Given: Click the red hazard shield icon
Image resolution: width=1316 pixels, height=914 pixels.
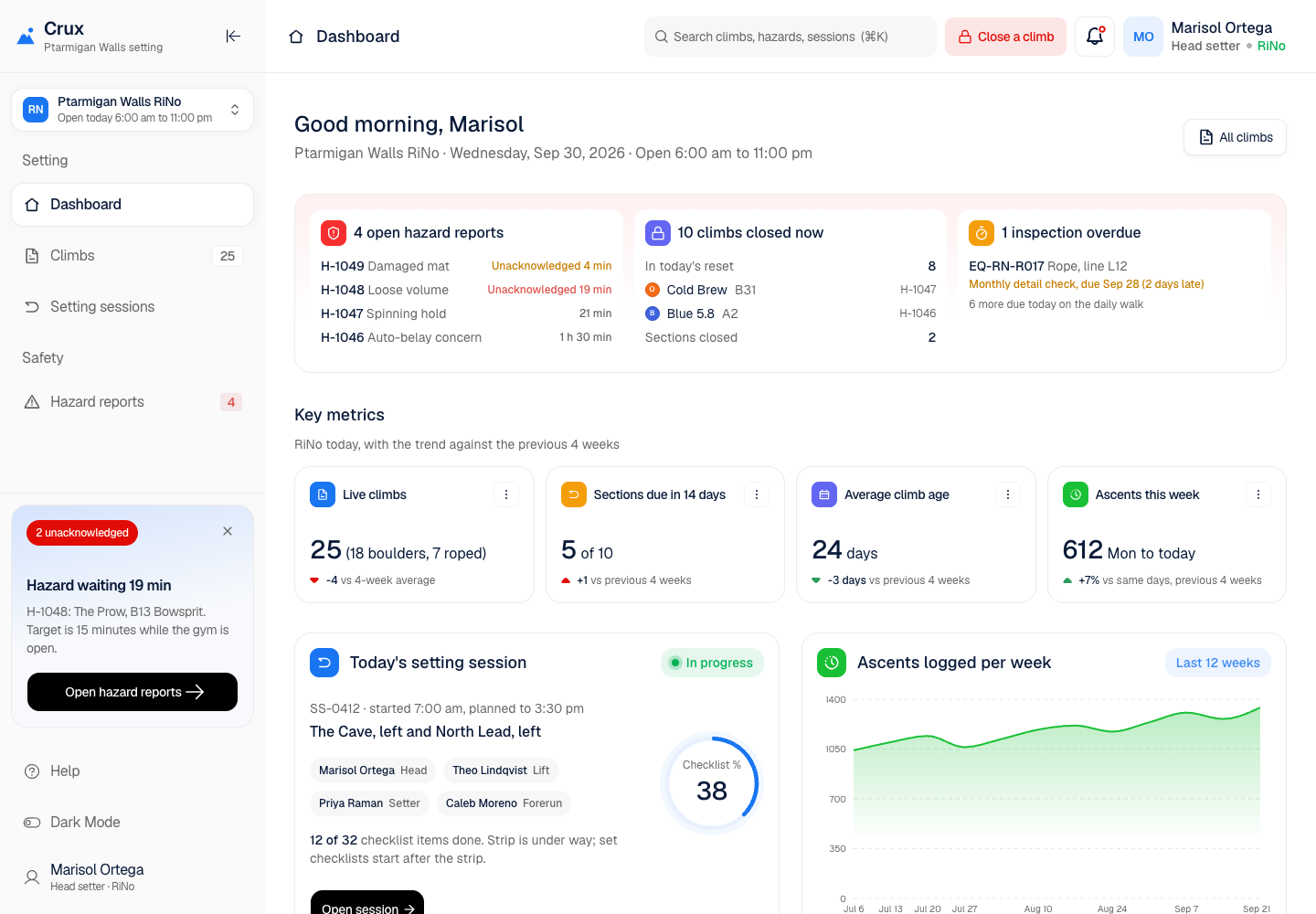Looking at the screenshot, I should (x=334, y=233).
